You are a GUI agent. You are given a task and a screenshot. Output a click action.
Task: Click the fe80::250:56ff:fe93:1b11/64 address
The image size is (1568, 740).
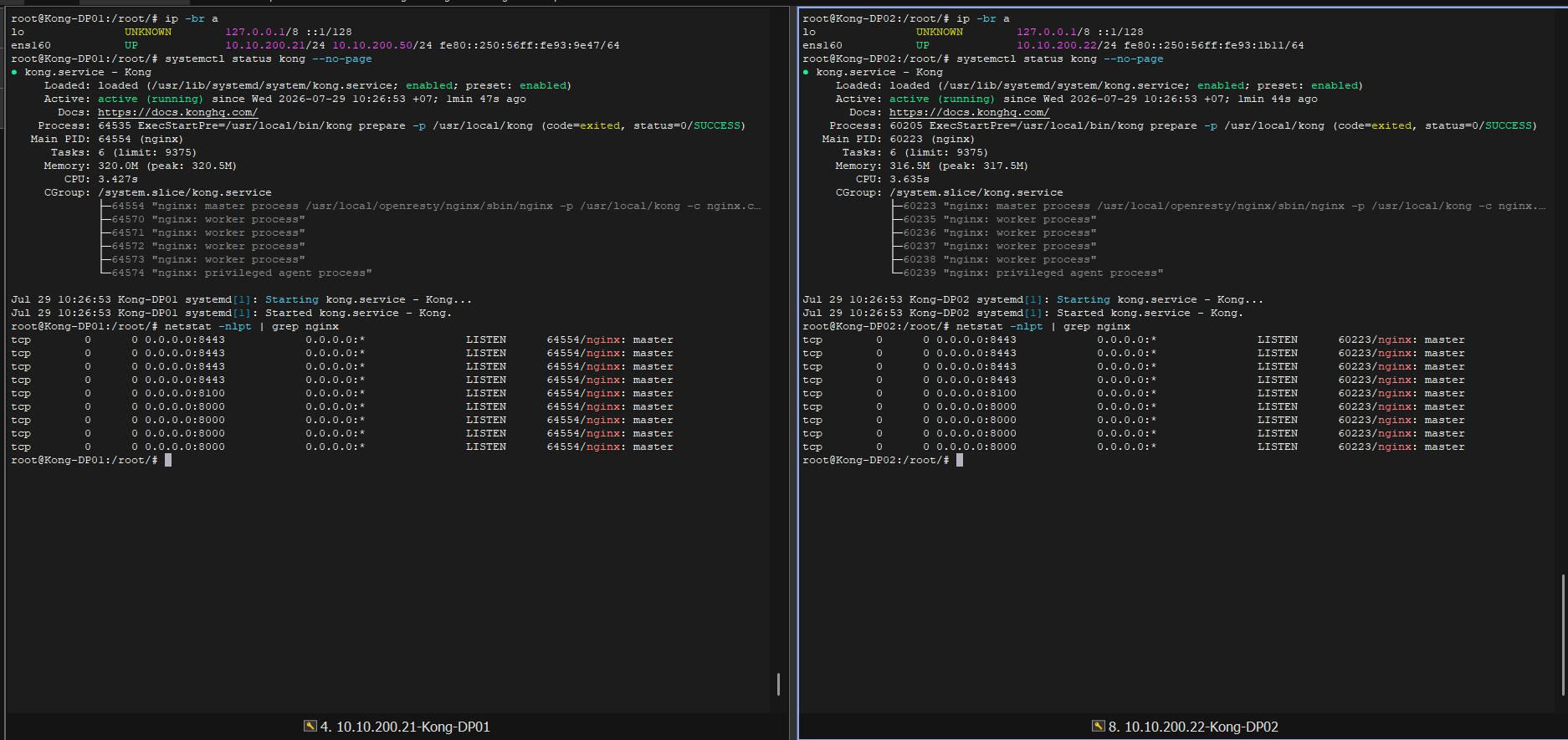coord(1214,45)
